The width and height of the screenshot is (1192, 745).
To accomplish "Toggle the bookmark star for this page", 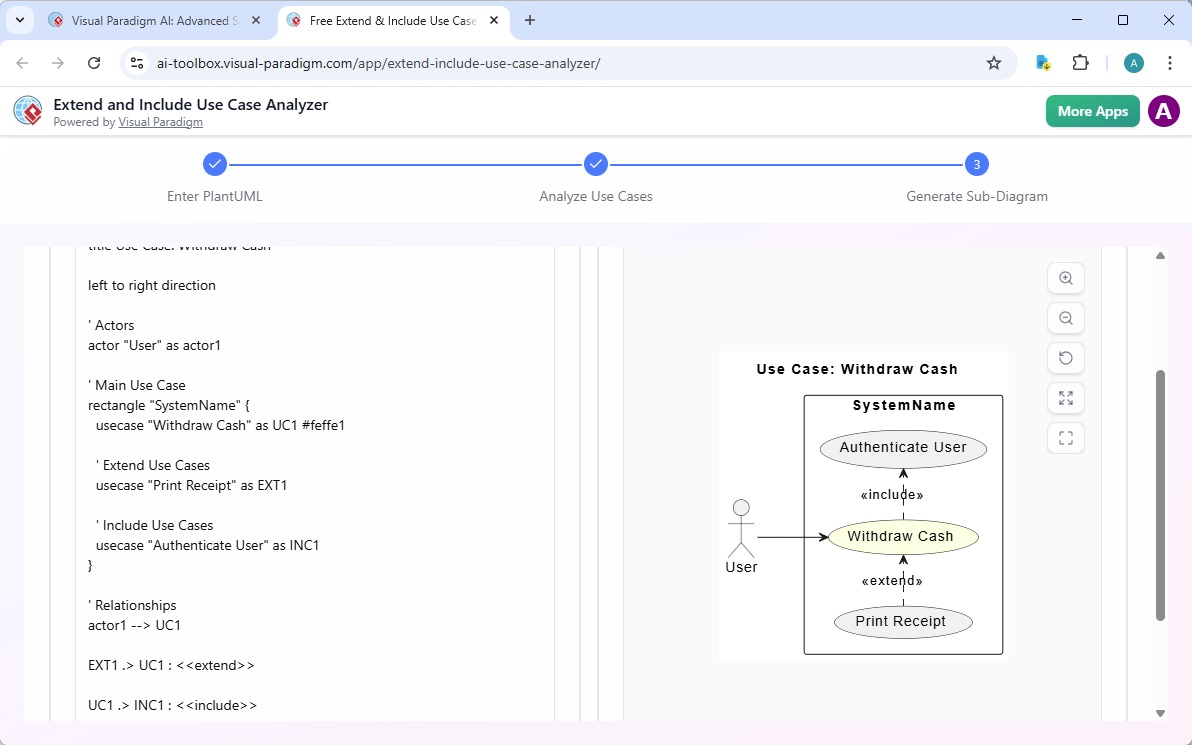I will (x=994, y=62).
